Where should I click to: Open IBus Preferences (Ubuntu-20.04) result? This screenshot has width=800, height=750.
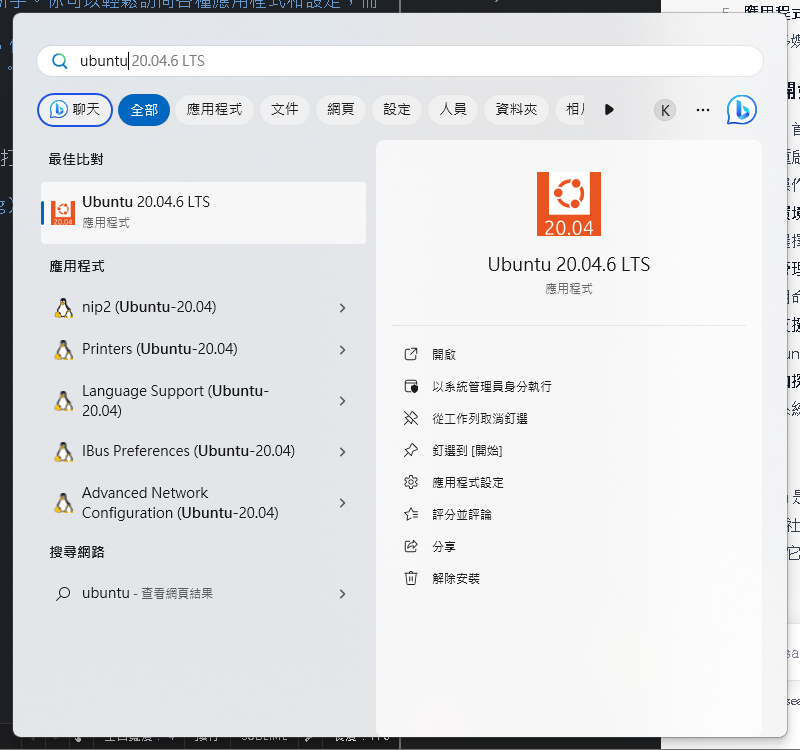pyautogui.click(x=204, y=452)
